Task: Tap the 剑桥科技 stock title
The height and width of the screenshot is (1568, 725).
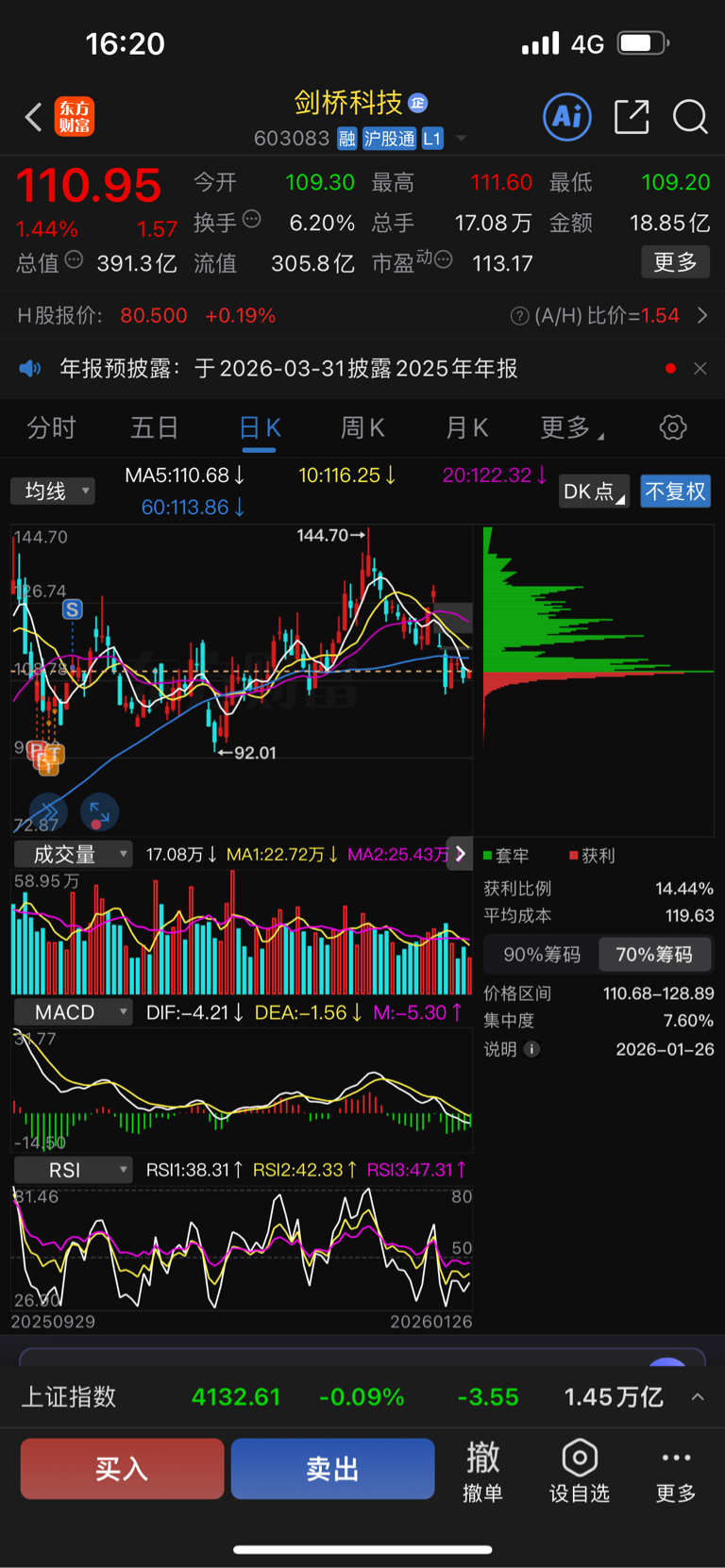Action: coord(348,103)
